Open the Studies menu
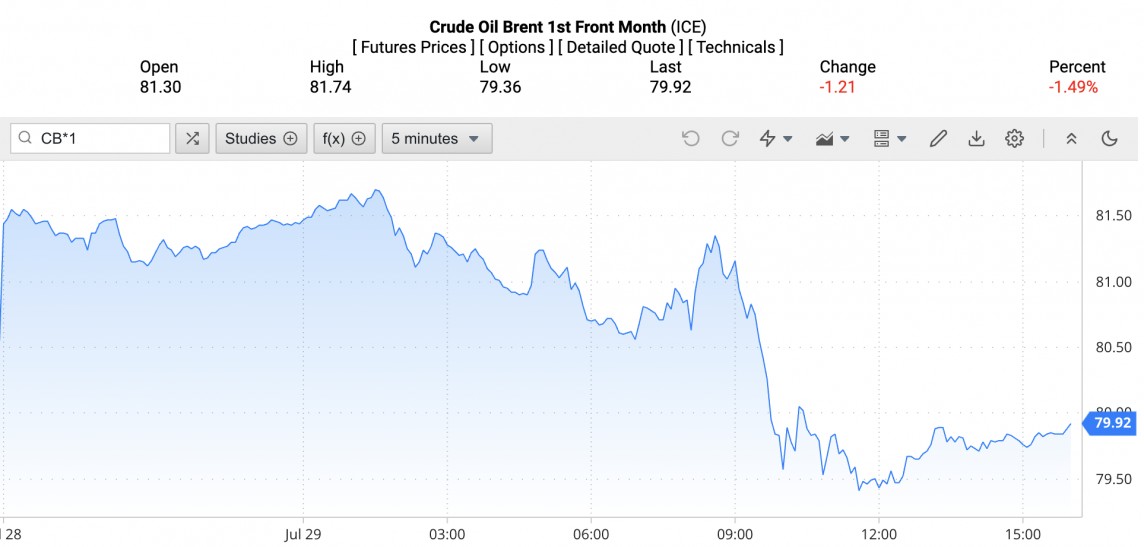This screenshot has width=1144, height=547. tap(261, 139)
